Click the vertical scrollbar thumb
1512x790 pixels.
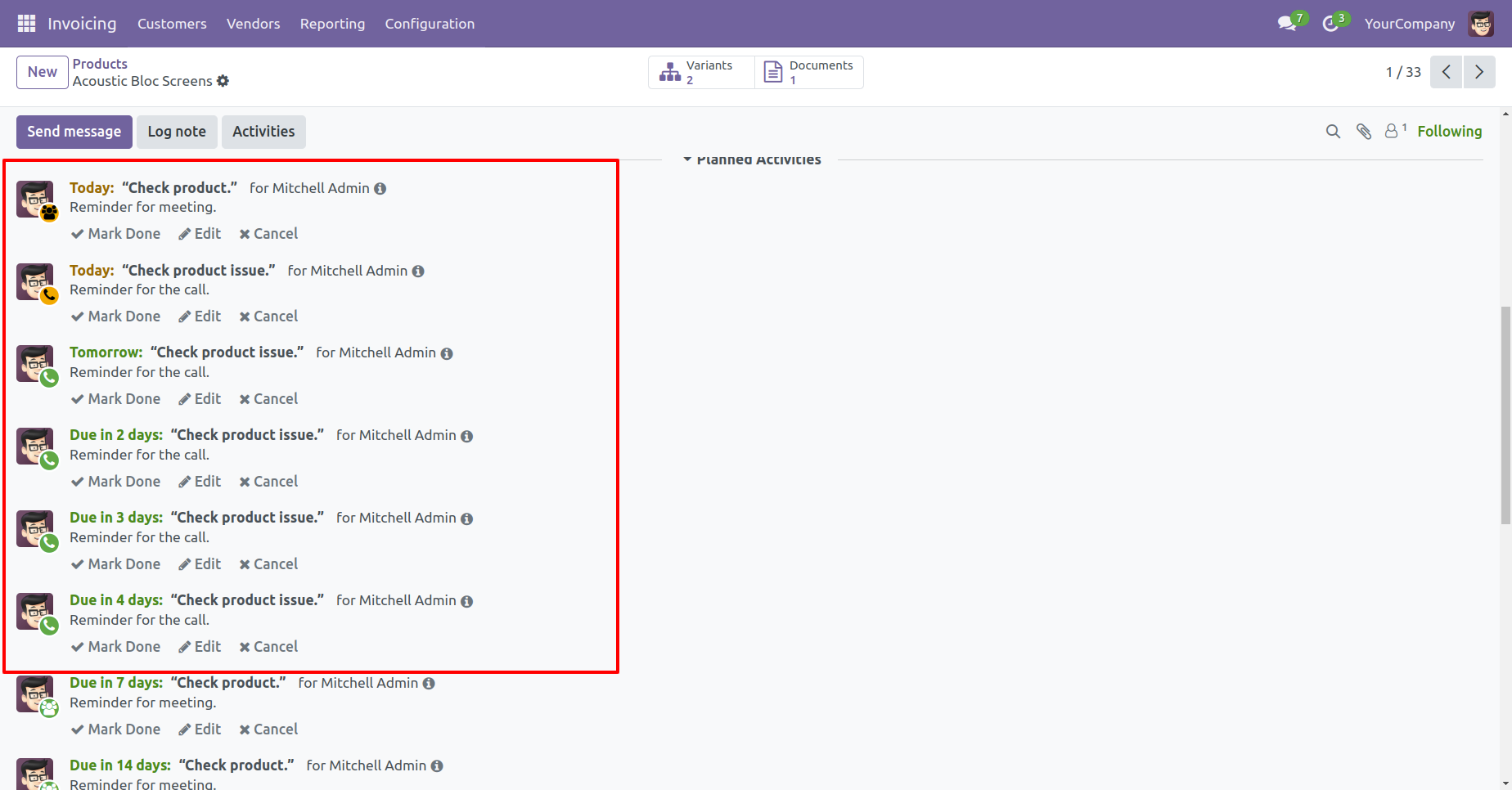click(x=1505, y=415)
